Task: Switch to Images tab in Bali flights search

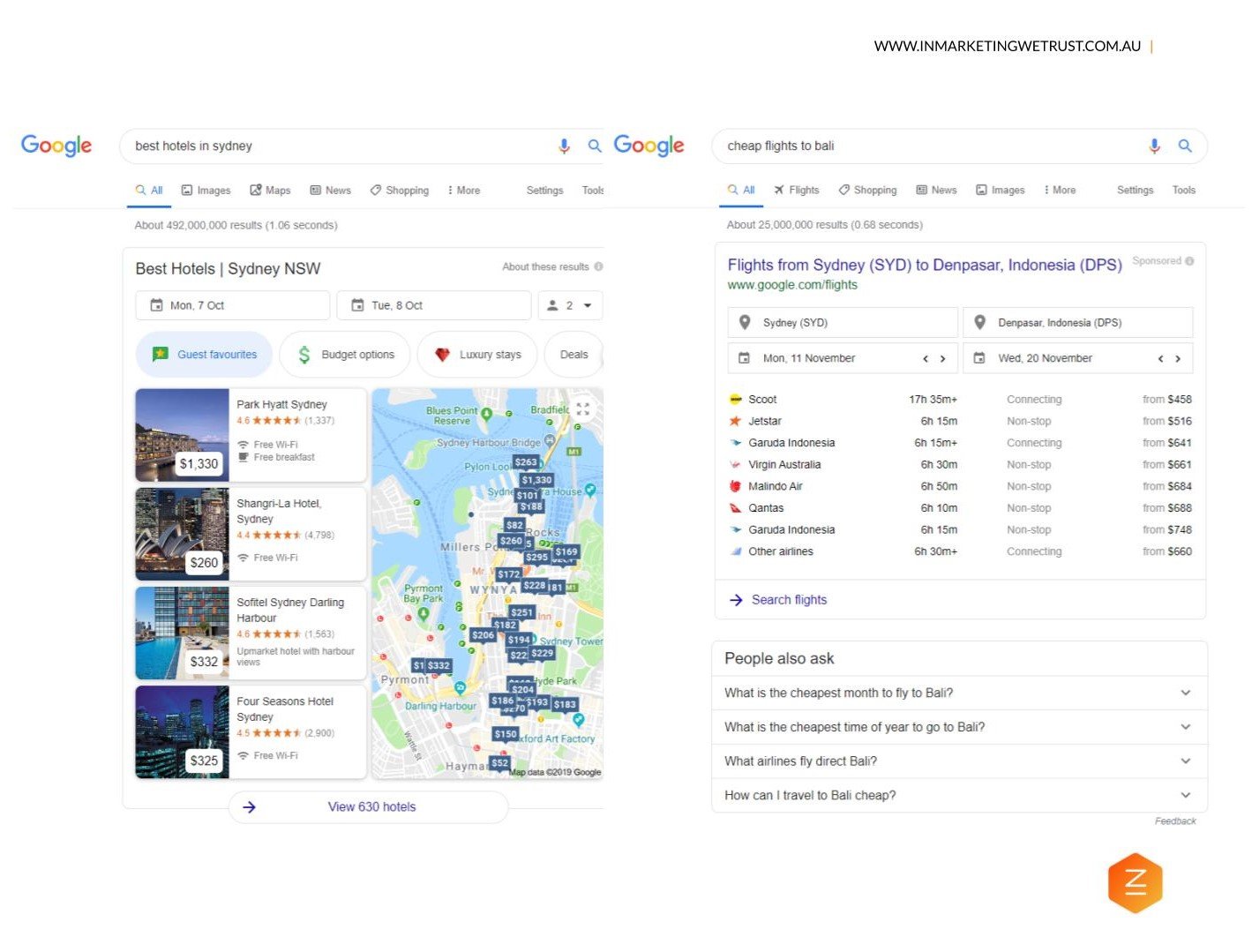Action: [x=1000, y=191]
